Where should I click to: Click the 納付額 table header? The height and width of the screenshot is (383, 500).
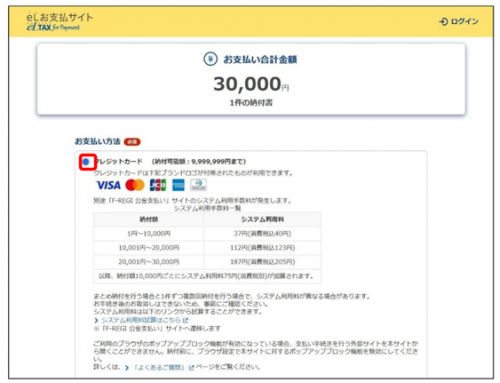tap(149, 219)
